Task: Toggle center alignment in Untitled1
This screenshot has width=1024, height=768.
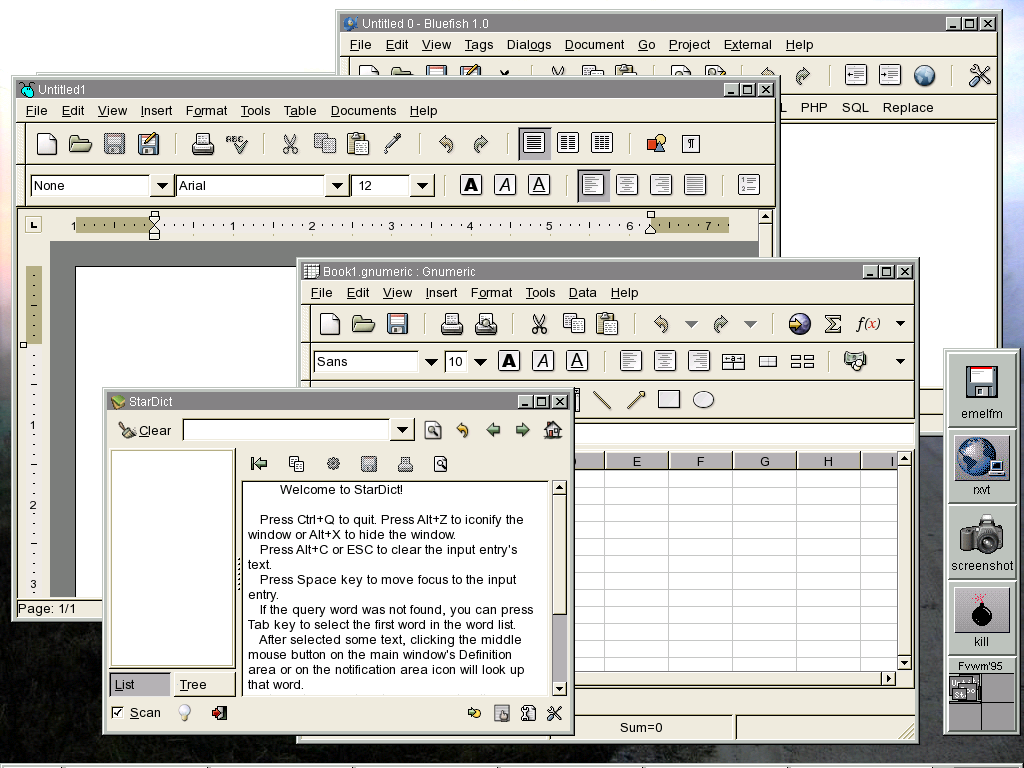Action: pos(627,185)
